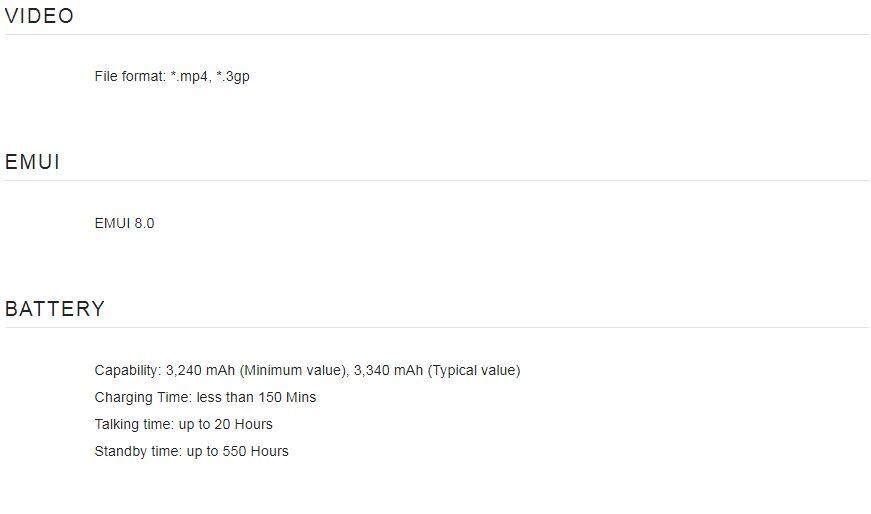Click the EMUI 8.0 version text
Viewport: 871px width, 514px height.
click(124, 223)
